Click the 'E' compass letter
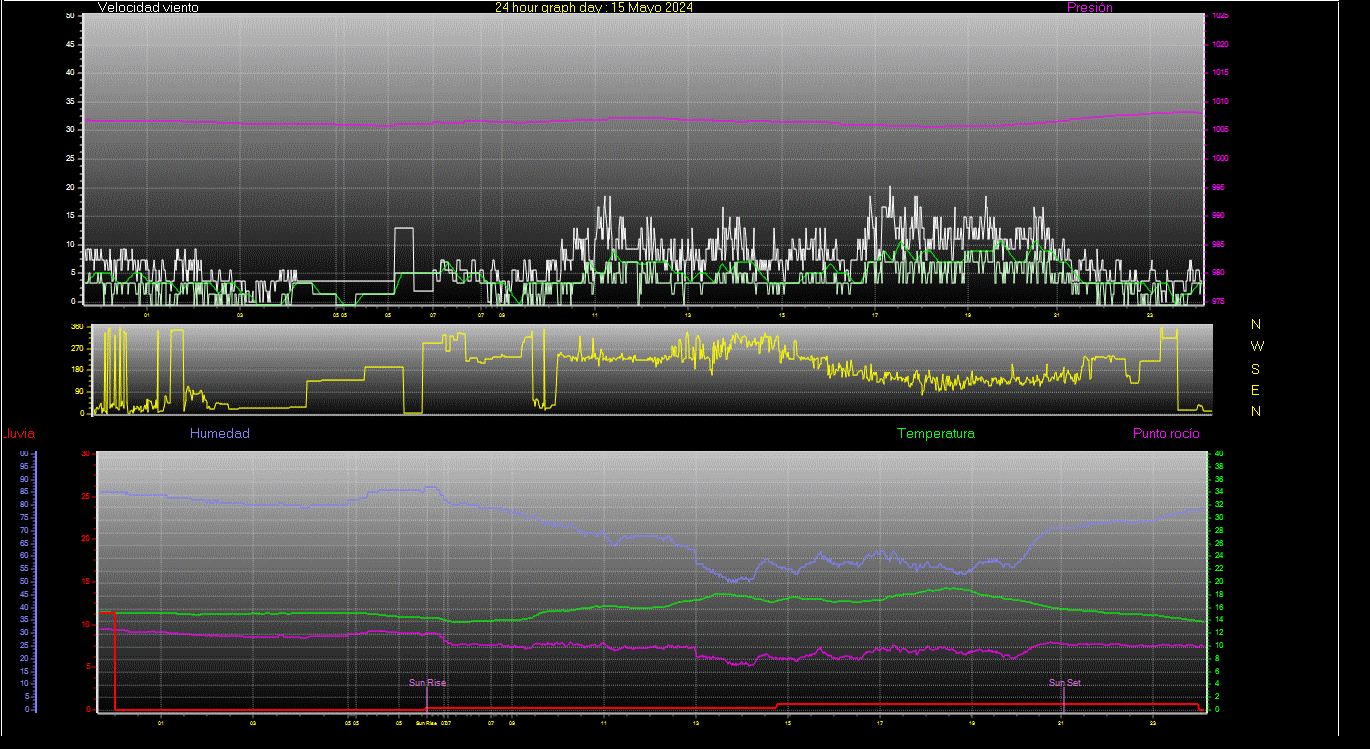The height and width of the screenshot is (749, 1370). 1256,390
